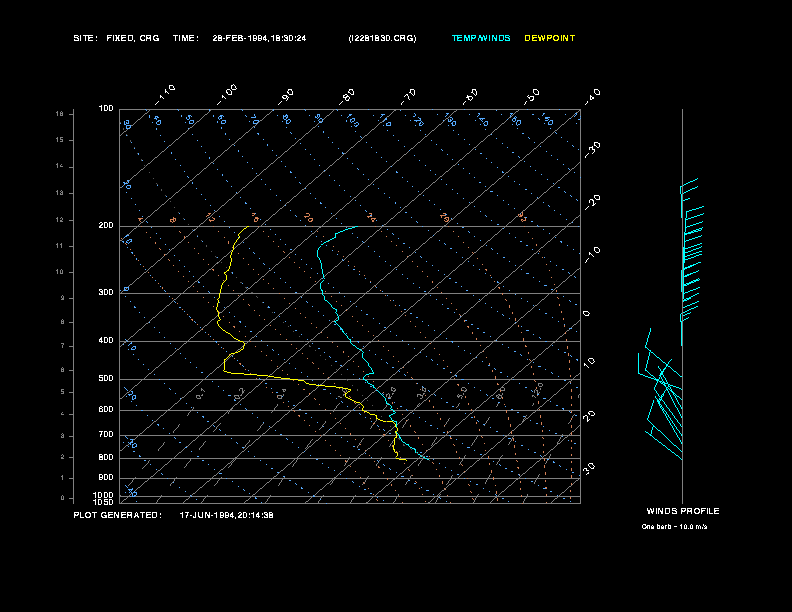Click the yellow DEWPOINT legend label
The height and width of the screenshot is (612, 792).
click(x=550, y=38)
